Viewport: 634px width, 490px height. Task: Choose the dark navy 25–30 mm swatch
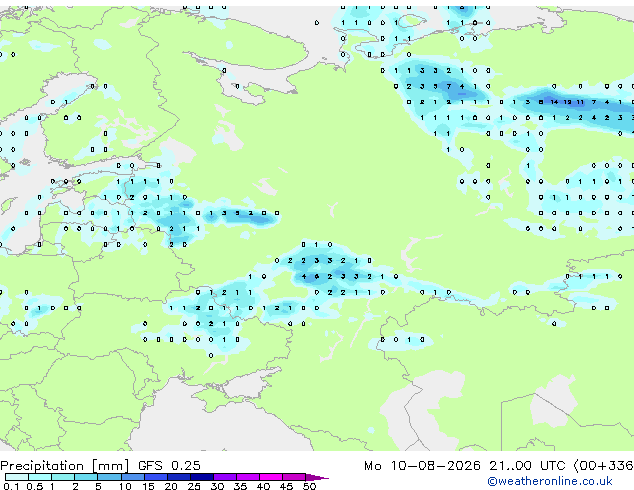(201, 477)
